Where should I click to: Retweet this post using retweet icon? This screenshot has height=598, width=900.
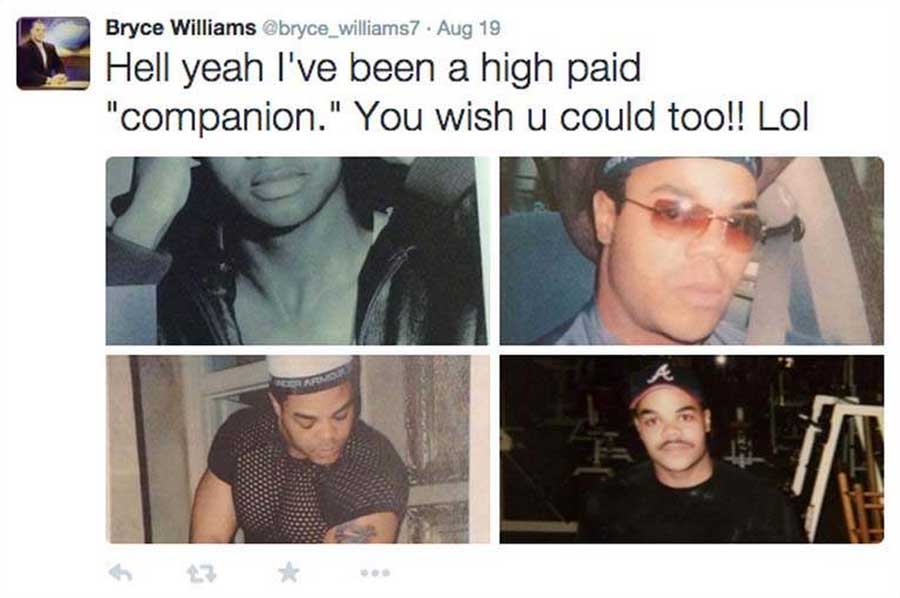pyautogui.click(x=201, y=573)
